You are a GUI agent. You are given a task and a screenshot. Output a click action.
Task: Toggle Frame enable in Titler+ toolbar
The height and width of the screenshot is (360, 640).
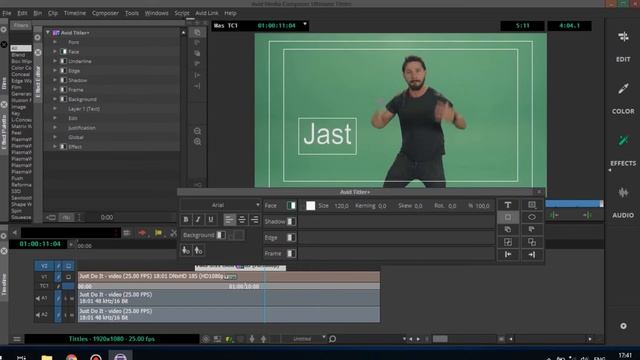[291, 253]
